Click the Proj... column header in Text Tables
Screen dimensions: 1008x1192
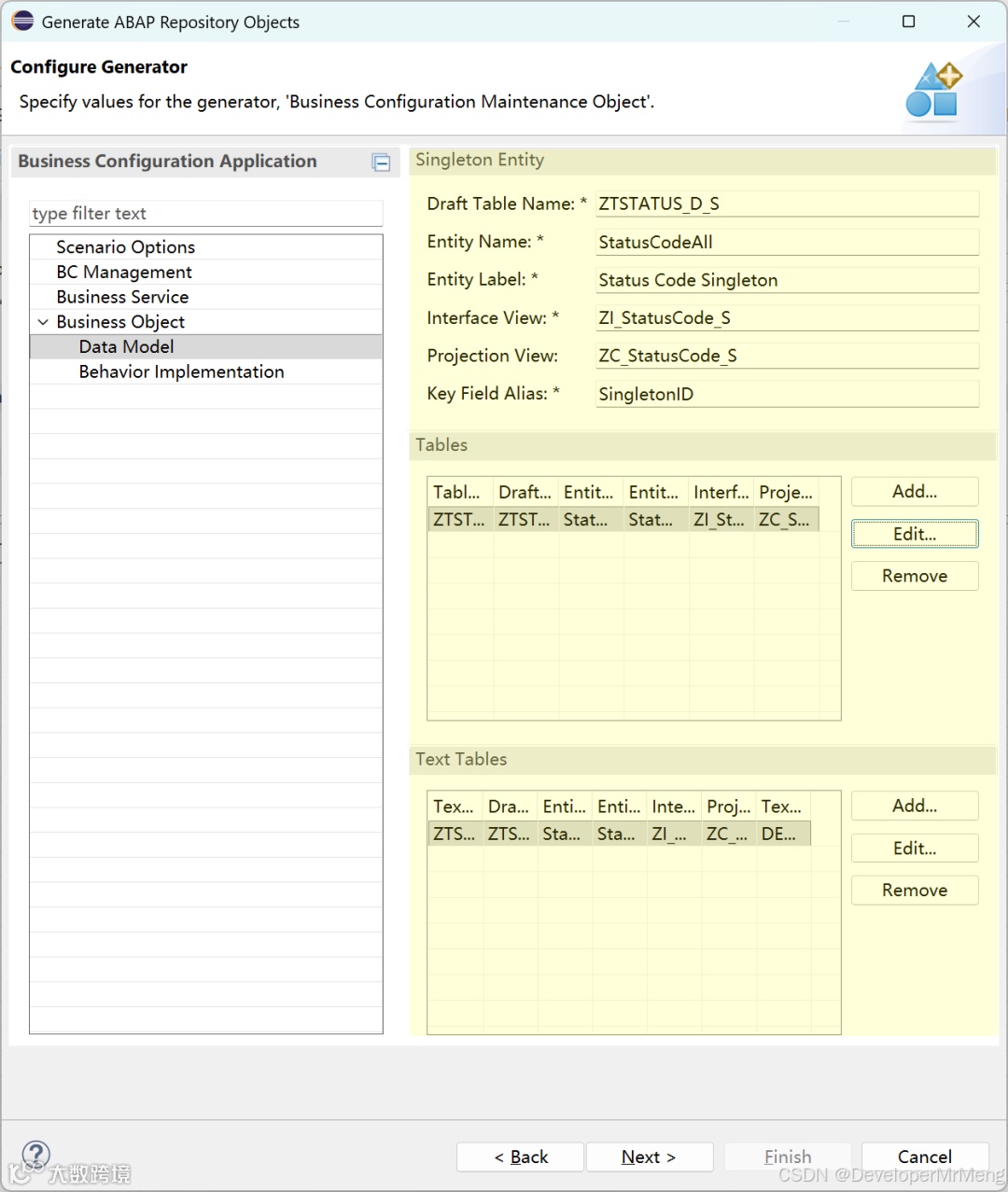[729, 806]
